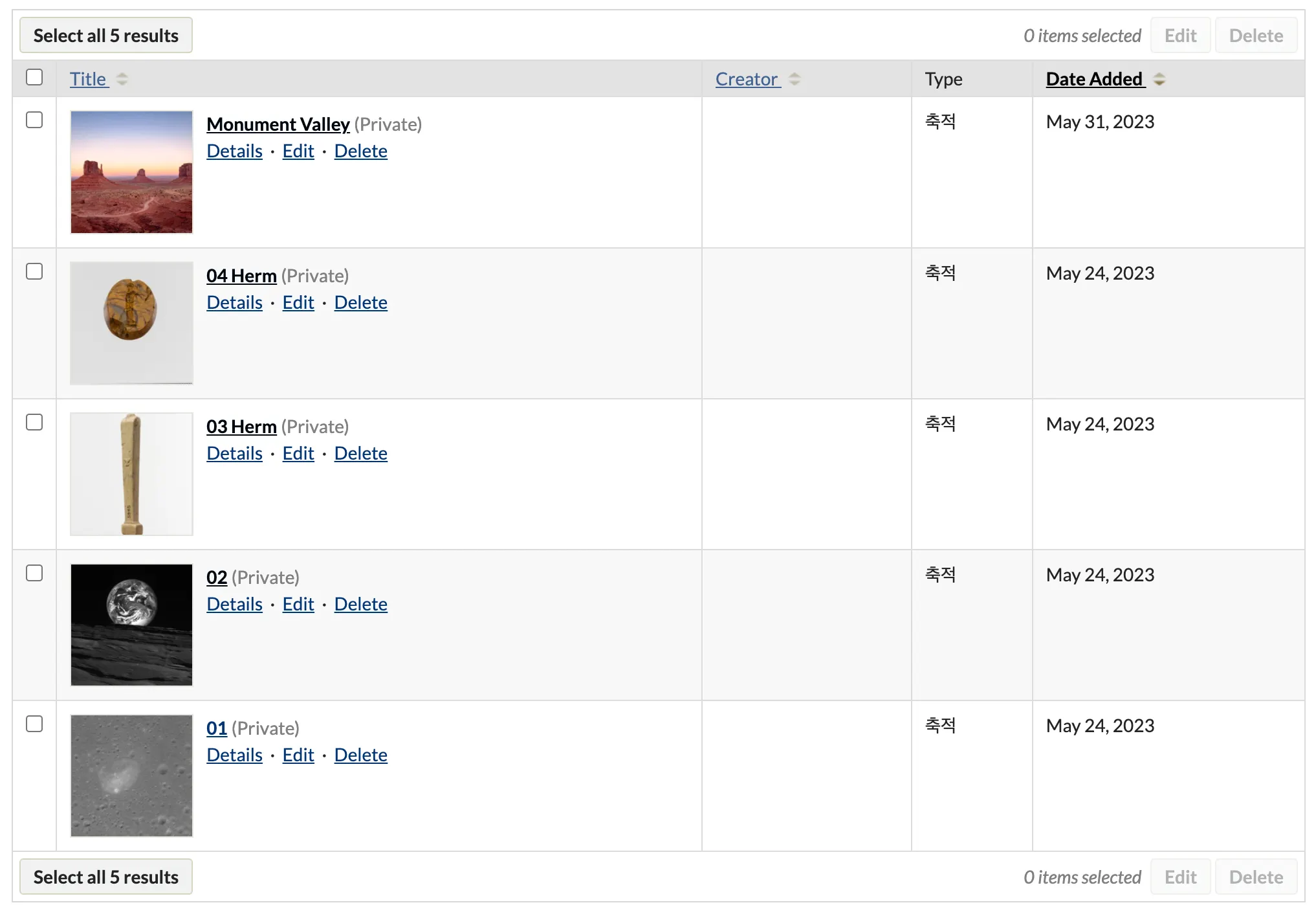Open the lunar surface thumbnail for item 01
The width and height of the screenshot is (1316, 905).
[x=131, y=776]
